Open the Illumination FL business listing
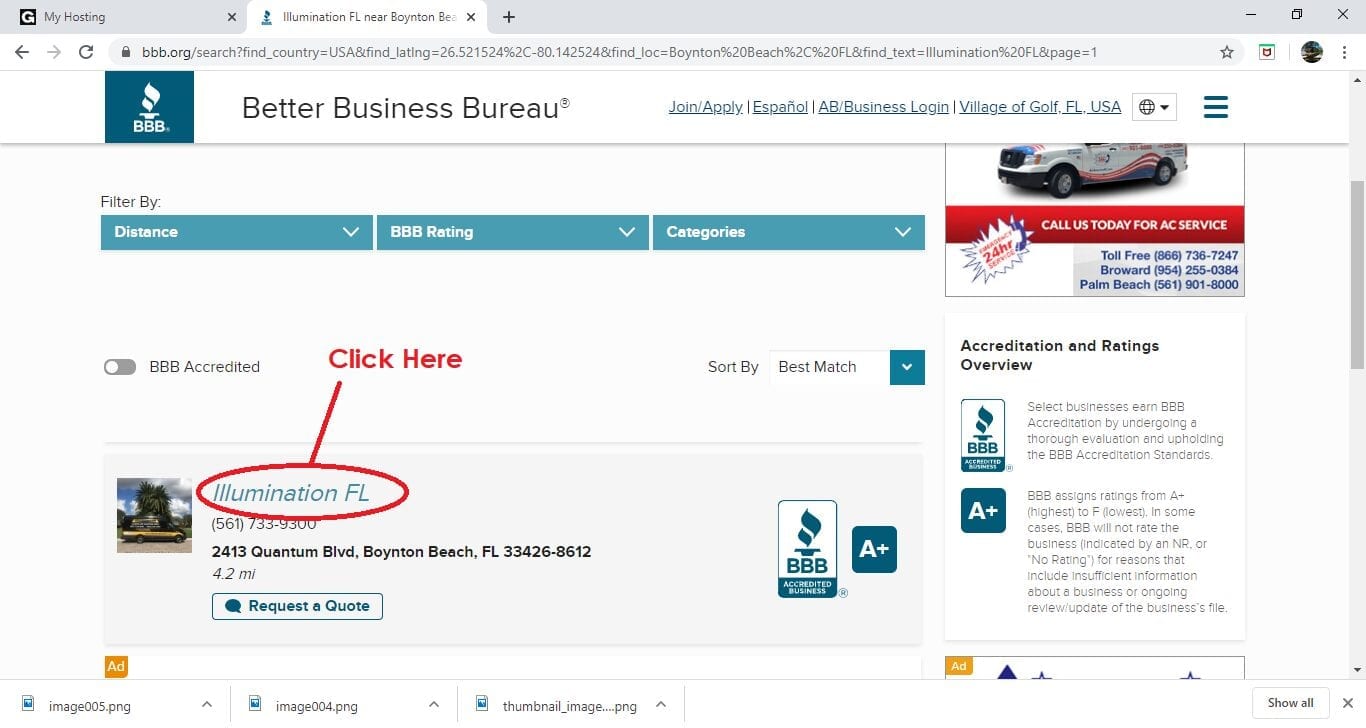This screenshot has height=728, width=1366. coord(290,493)
